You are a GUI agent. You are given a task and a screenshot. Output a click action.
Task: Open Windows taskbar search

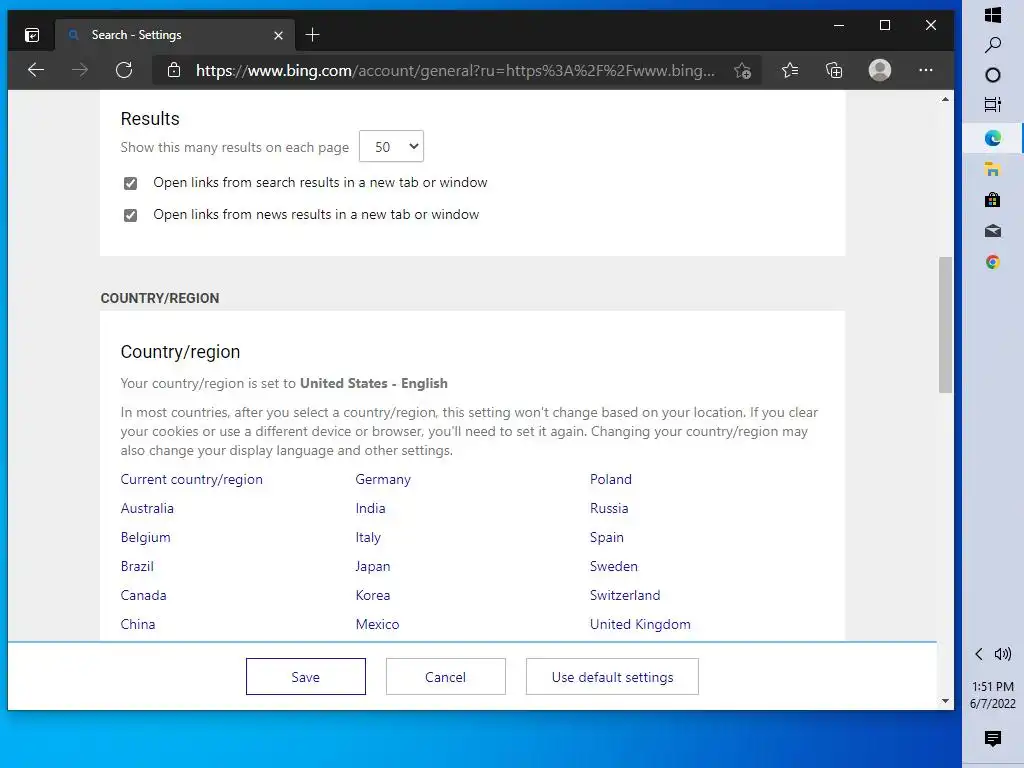point(993,44)
